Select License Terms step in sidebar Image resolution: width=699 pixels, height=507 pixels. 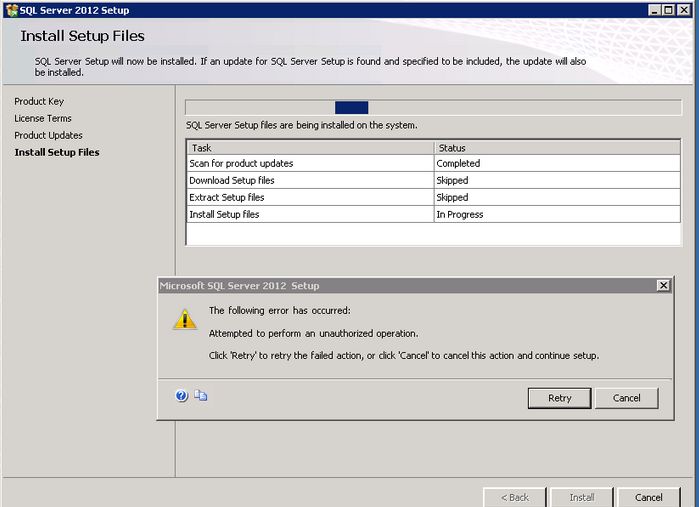[43, 118]
